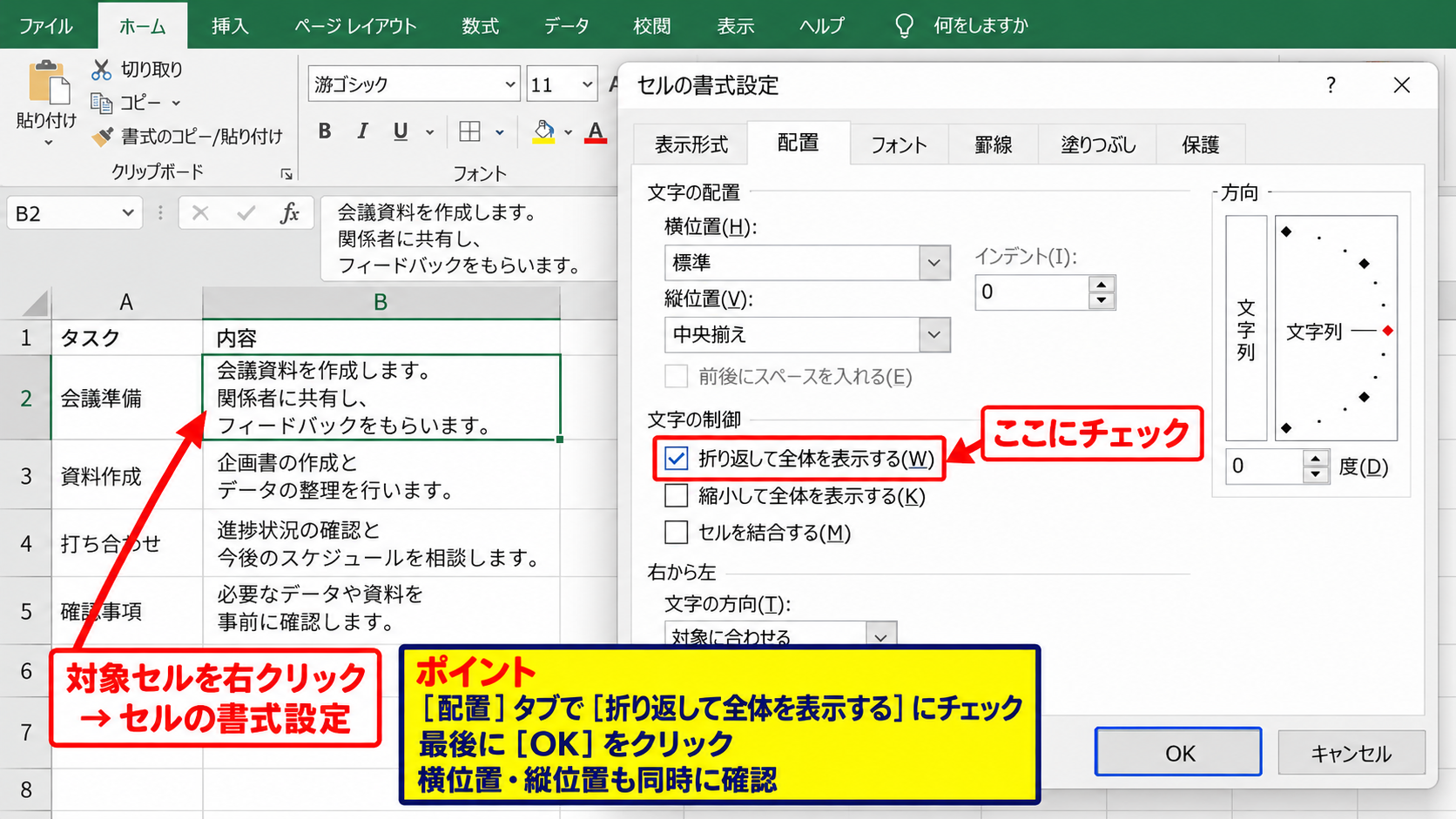This screenshot has width=1456, height=819.
Task: Toggle Italic formatting
Action: coord(362,131)
